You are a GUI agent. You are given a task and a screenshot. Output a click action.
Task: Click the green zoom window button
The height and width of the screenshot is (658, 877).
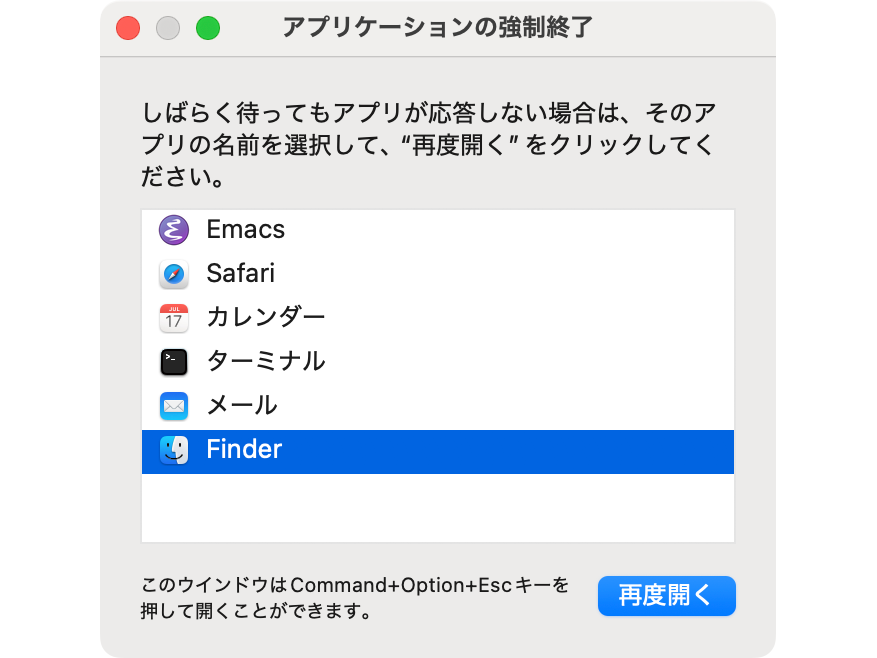pos(208,28)
